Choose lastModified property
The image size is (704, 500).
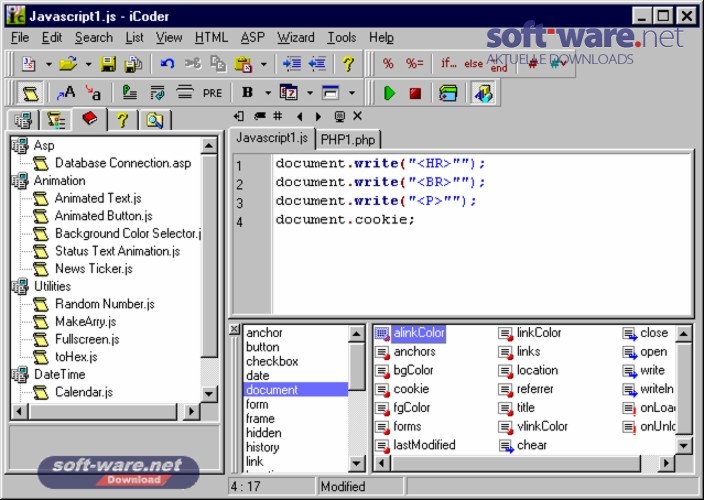click(424, 445)
